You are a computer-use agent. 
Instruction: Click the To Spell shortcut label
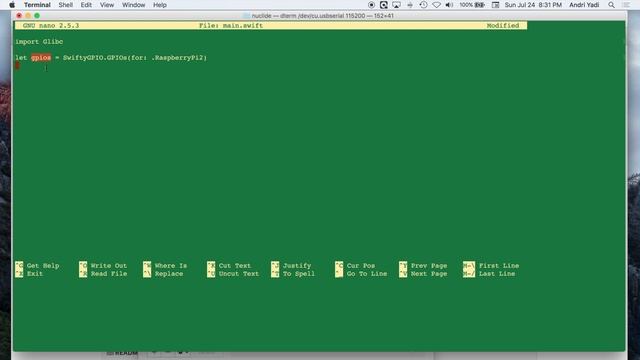pyautogui.click(x=299, y=273)
